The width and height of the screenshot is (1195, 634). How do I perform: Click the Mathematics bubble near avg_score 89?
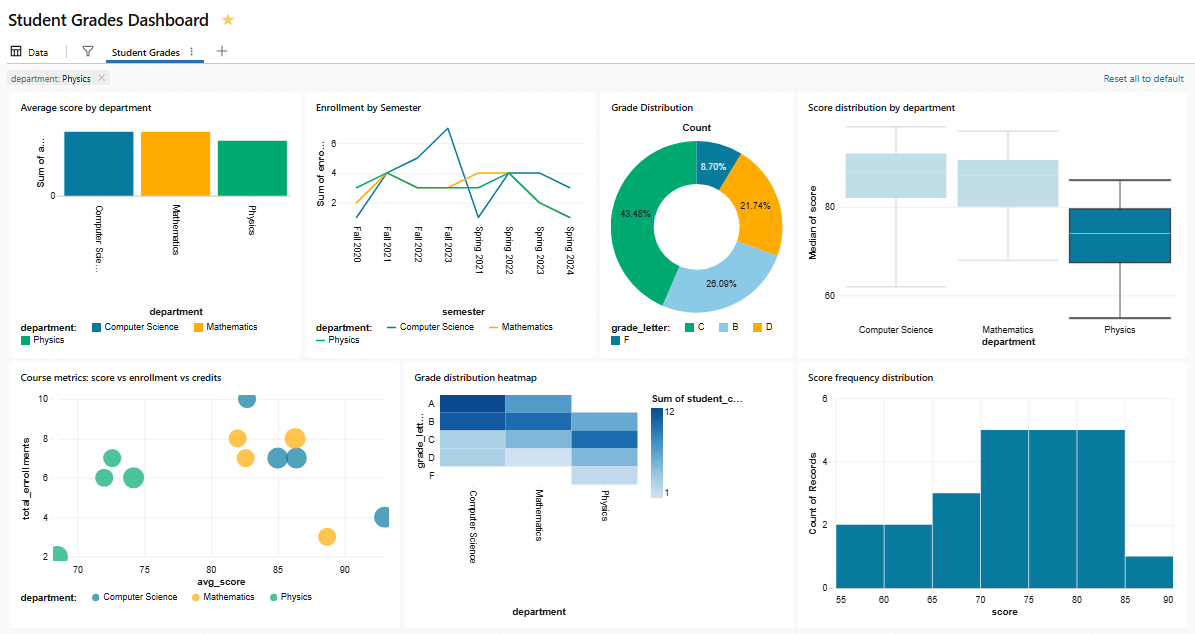pos(327,537)
